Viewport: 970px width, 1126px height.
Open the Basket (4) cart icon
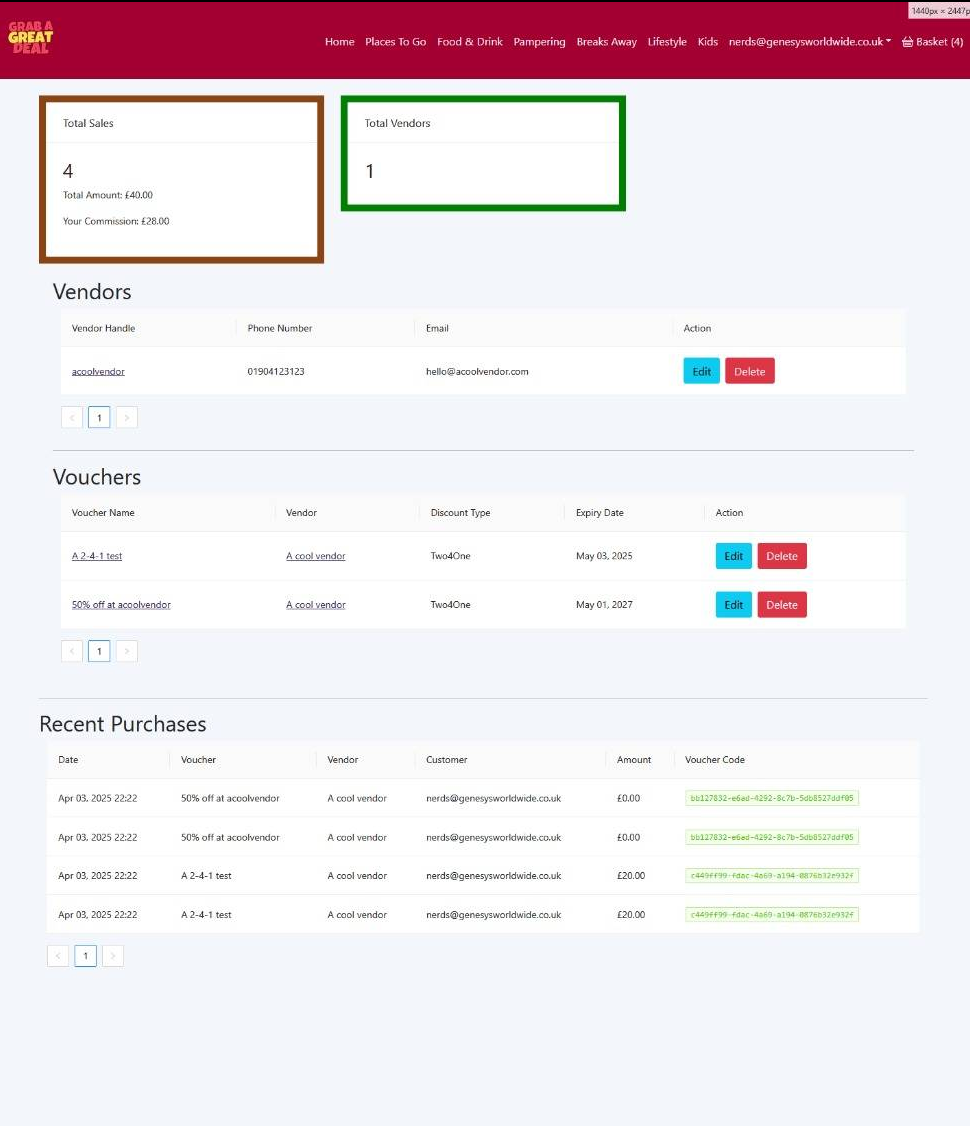tap(932, 42)
